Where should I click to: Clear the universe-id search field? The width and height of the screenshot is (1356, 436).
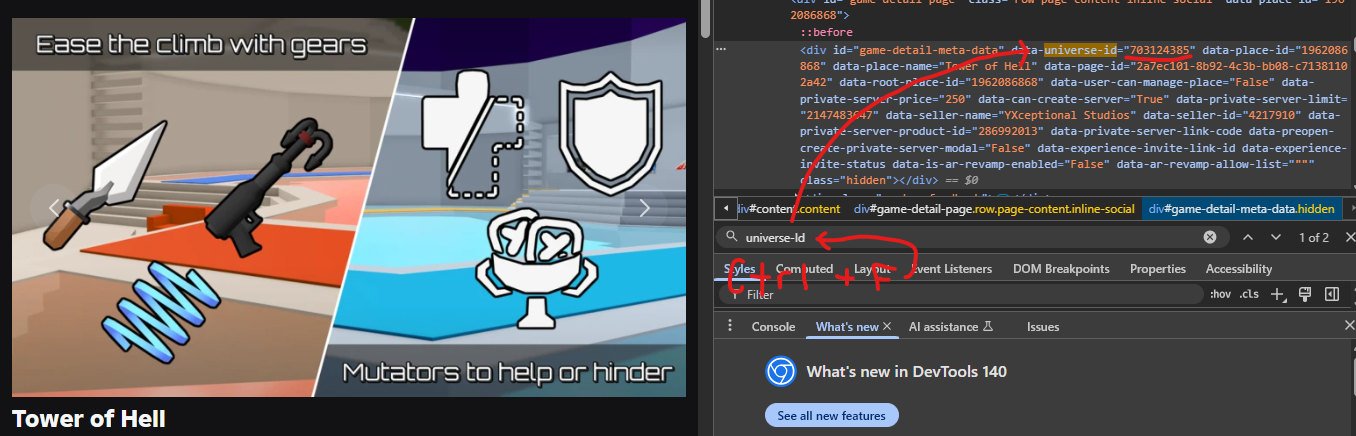[1209, 238]
